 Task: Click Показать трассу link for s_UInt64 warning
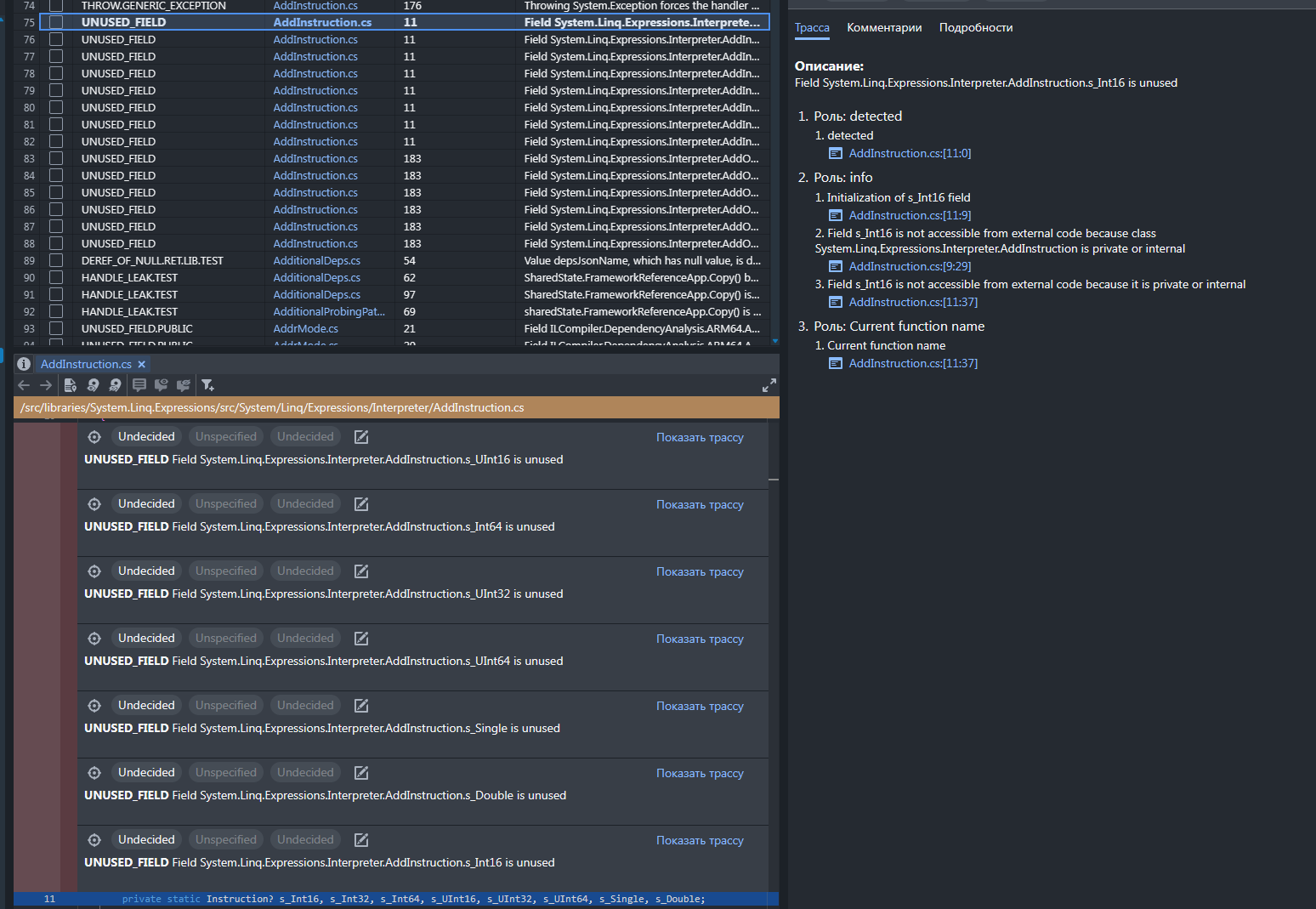tap(700, 639)
